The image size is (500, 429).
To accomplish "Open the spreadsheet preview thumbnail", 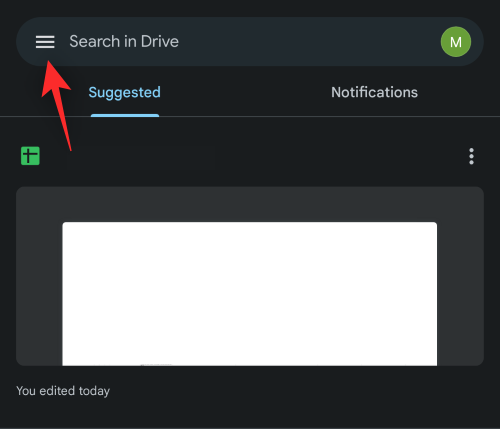I will point(250,276).
